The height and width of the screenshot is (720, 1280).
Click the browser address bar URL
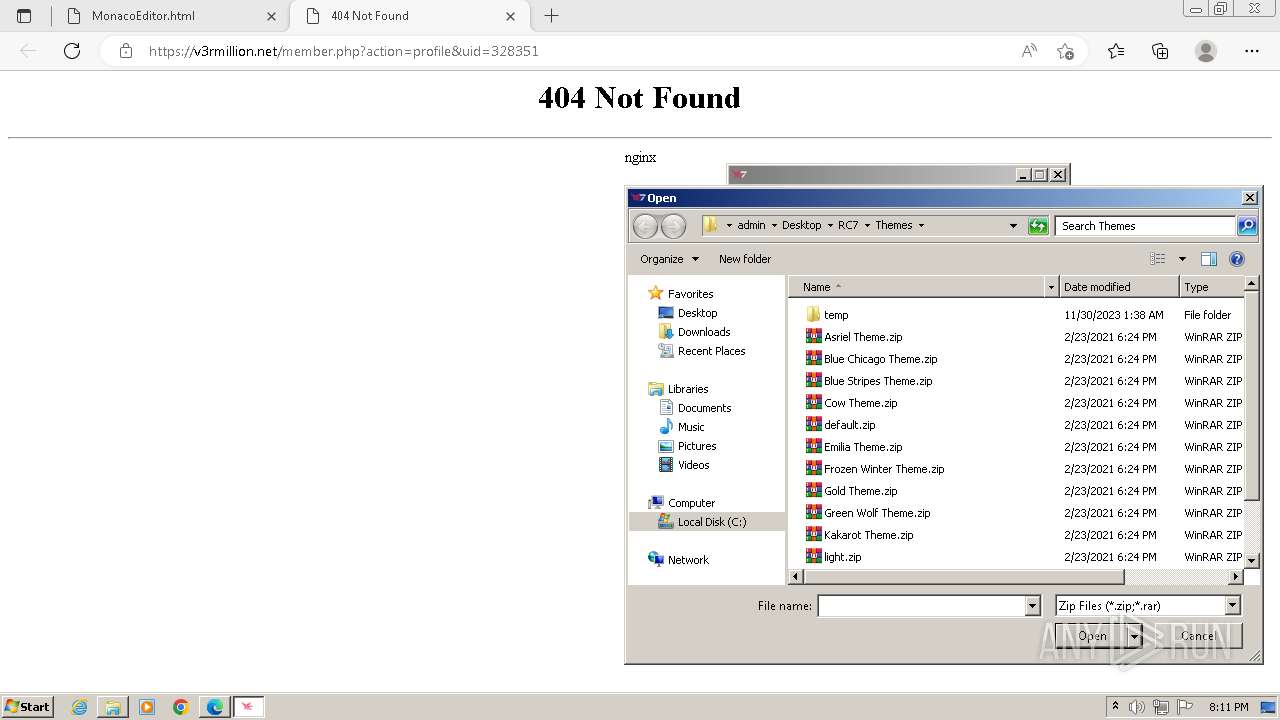344,51
